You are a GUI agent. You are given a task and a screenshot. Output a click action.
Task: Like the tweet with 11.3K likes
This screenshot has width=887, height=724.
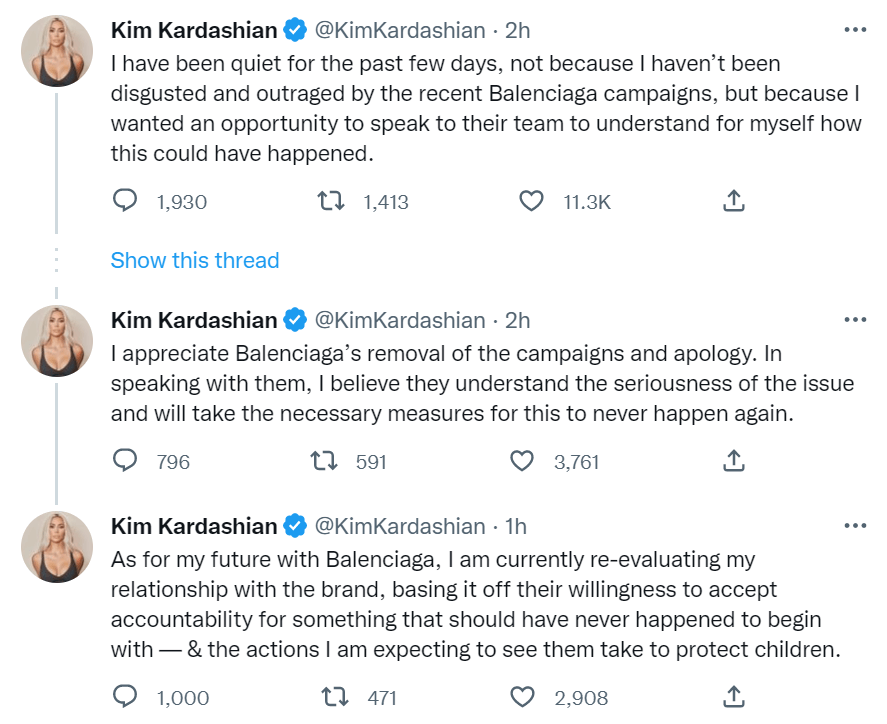(x=531, y=201)
